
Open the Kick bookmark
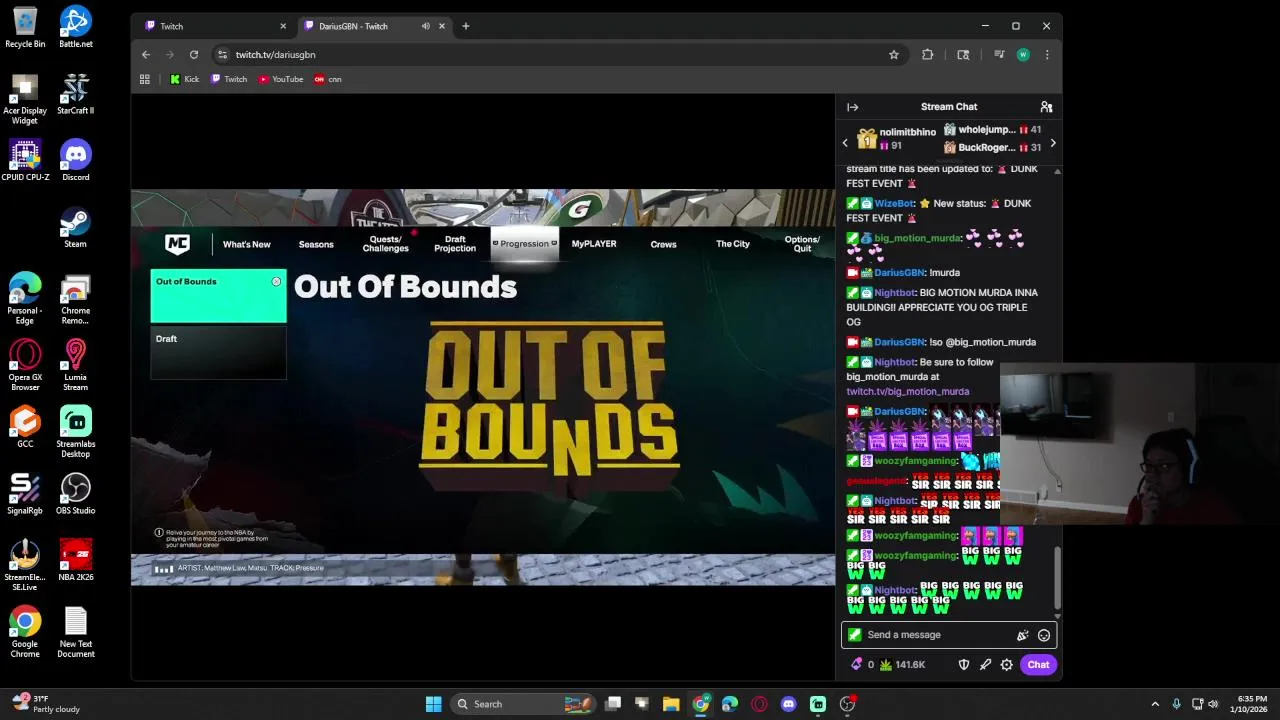coord(185,79)
